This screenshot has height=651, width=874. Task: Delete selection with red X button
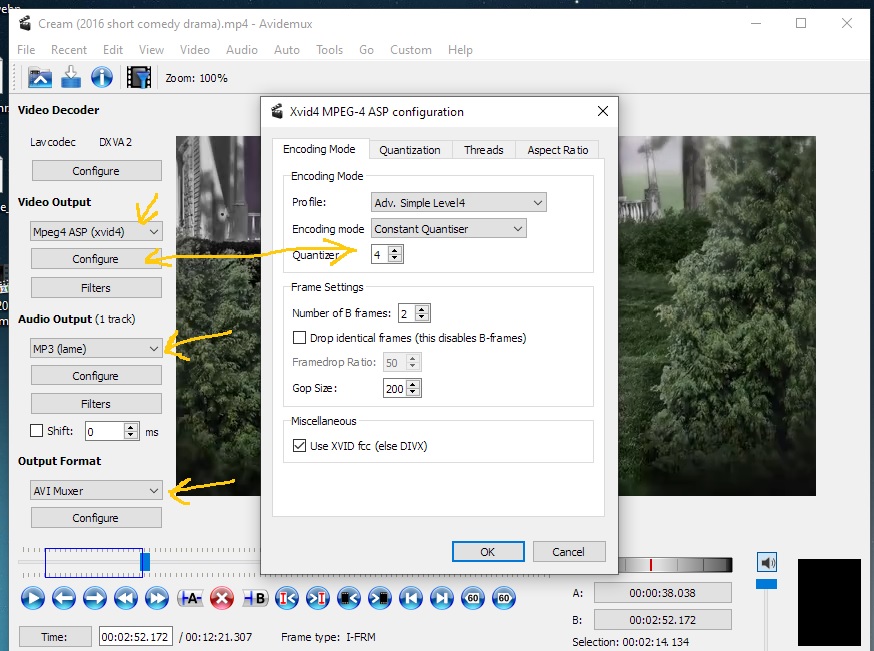tap(222, 599)
